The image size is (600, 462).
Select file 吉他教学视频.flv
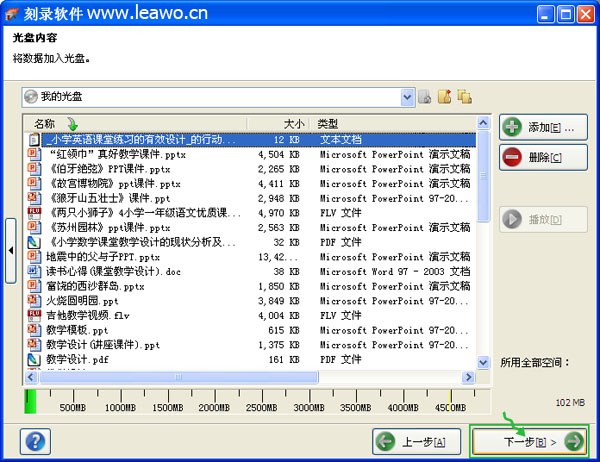(251, 316)
